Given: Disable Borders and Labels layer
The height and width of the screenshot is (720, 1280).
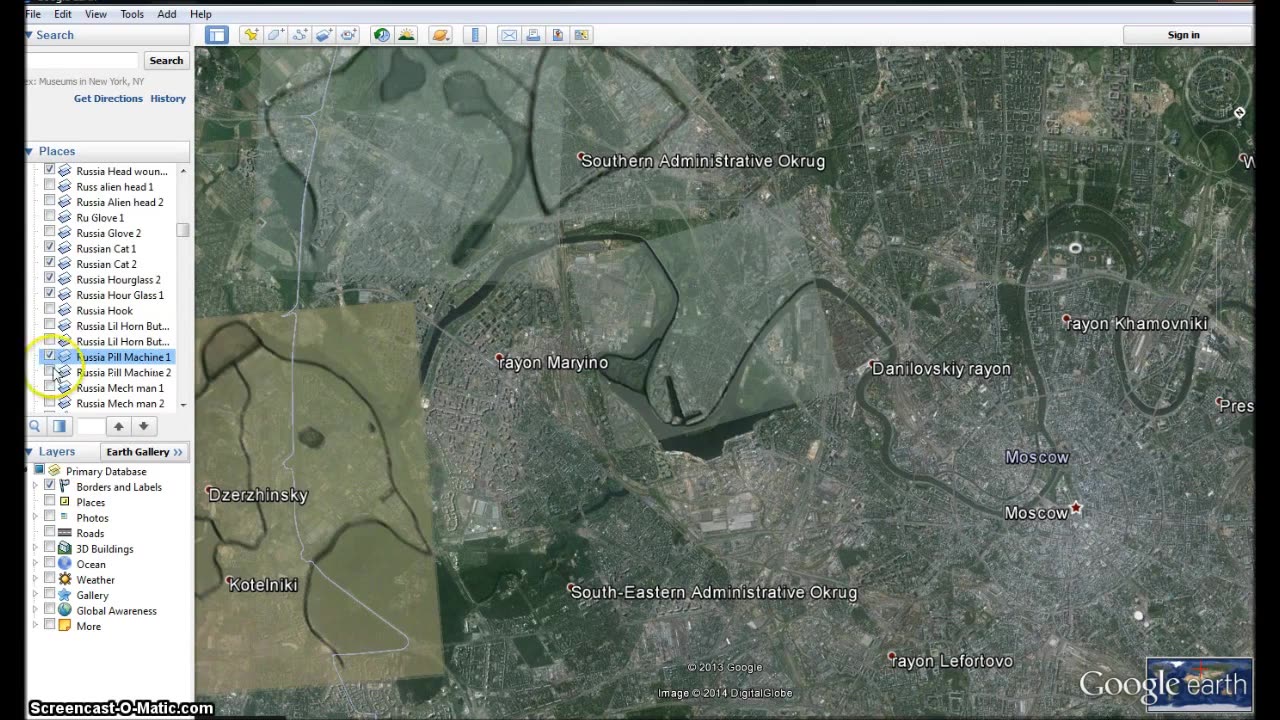Looking at the screenshot, I should pos(49,486).
